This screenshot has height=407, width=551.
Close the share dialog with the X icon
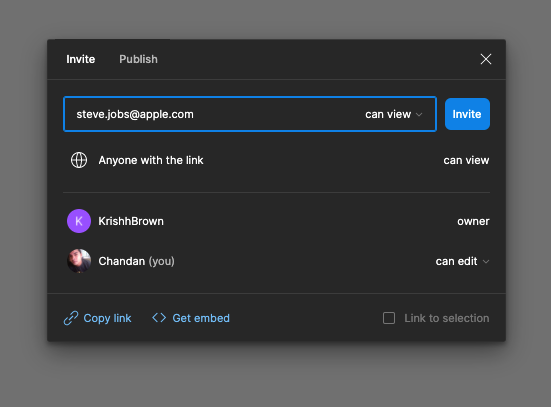click(486, 59)
